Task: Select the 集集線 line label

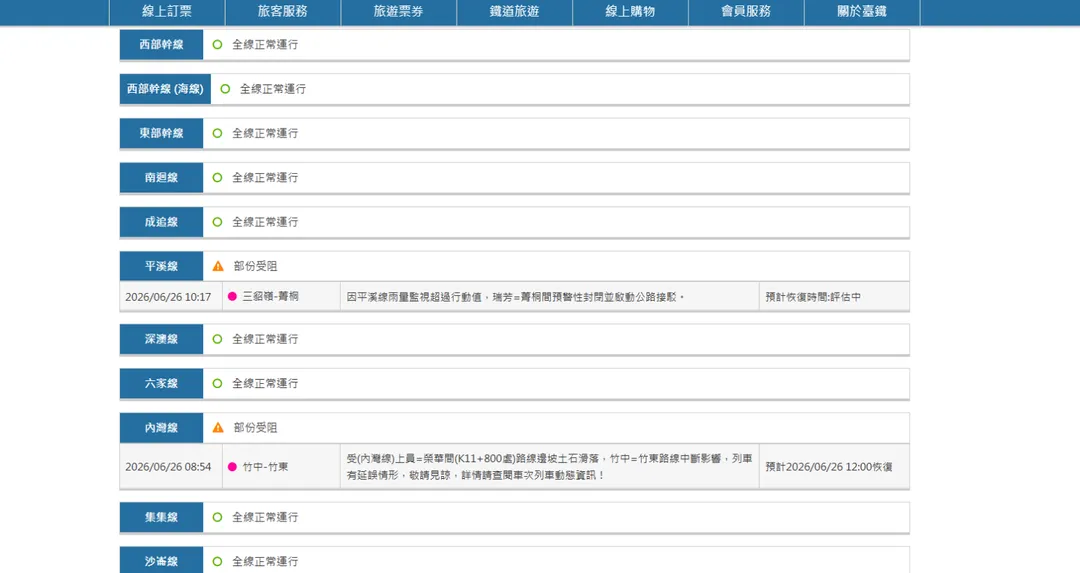Action: point(161,517)
